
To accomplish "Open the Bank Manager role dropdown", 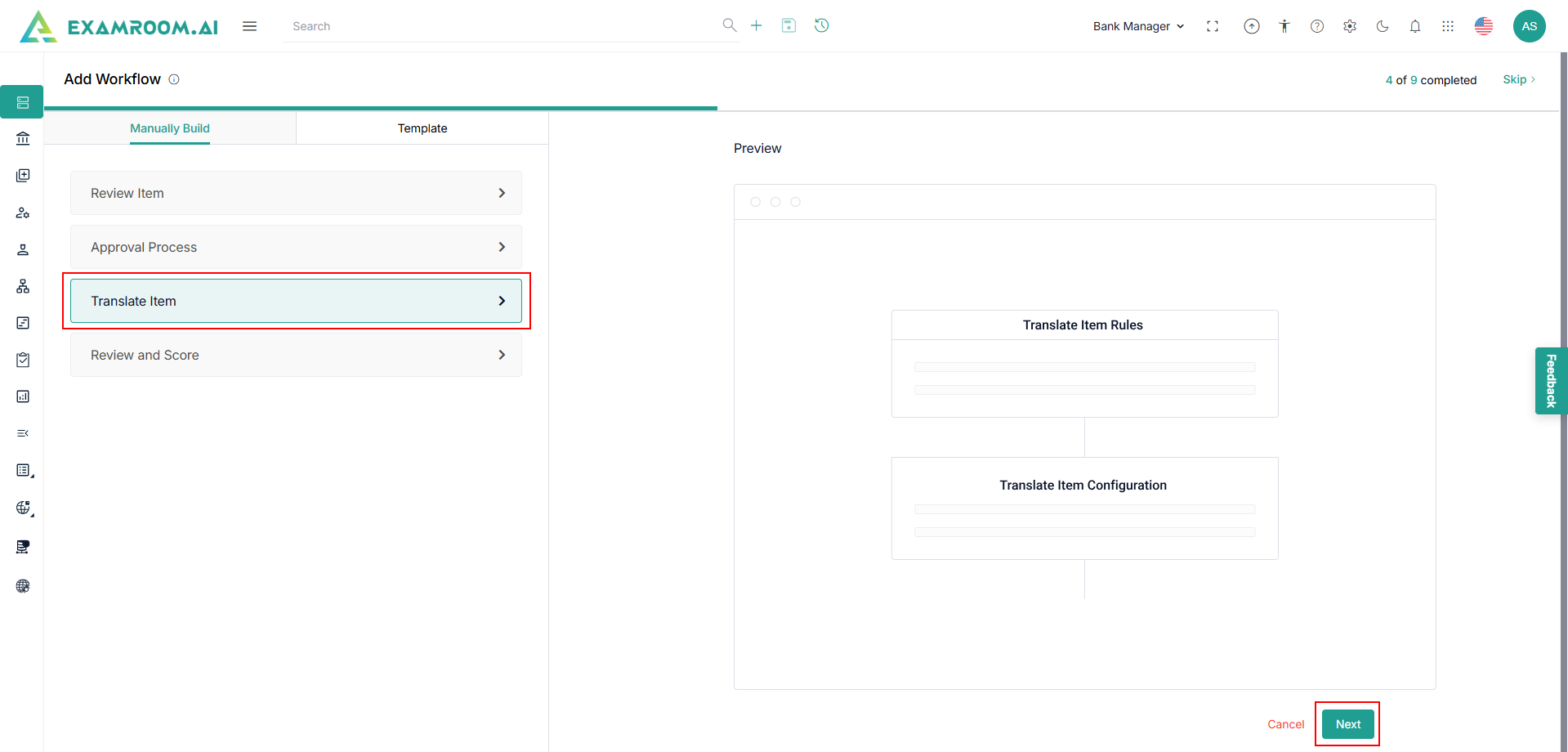I will coord(1138,26).
